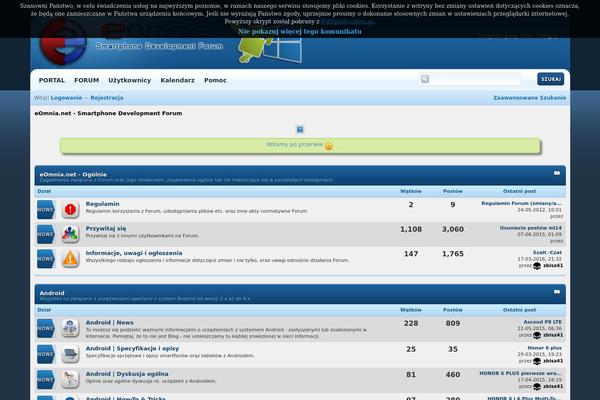
Task: Collapse the Android category
Action: [x=557, y=292]
